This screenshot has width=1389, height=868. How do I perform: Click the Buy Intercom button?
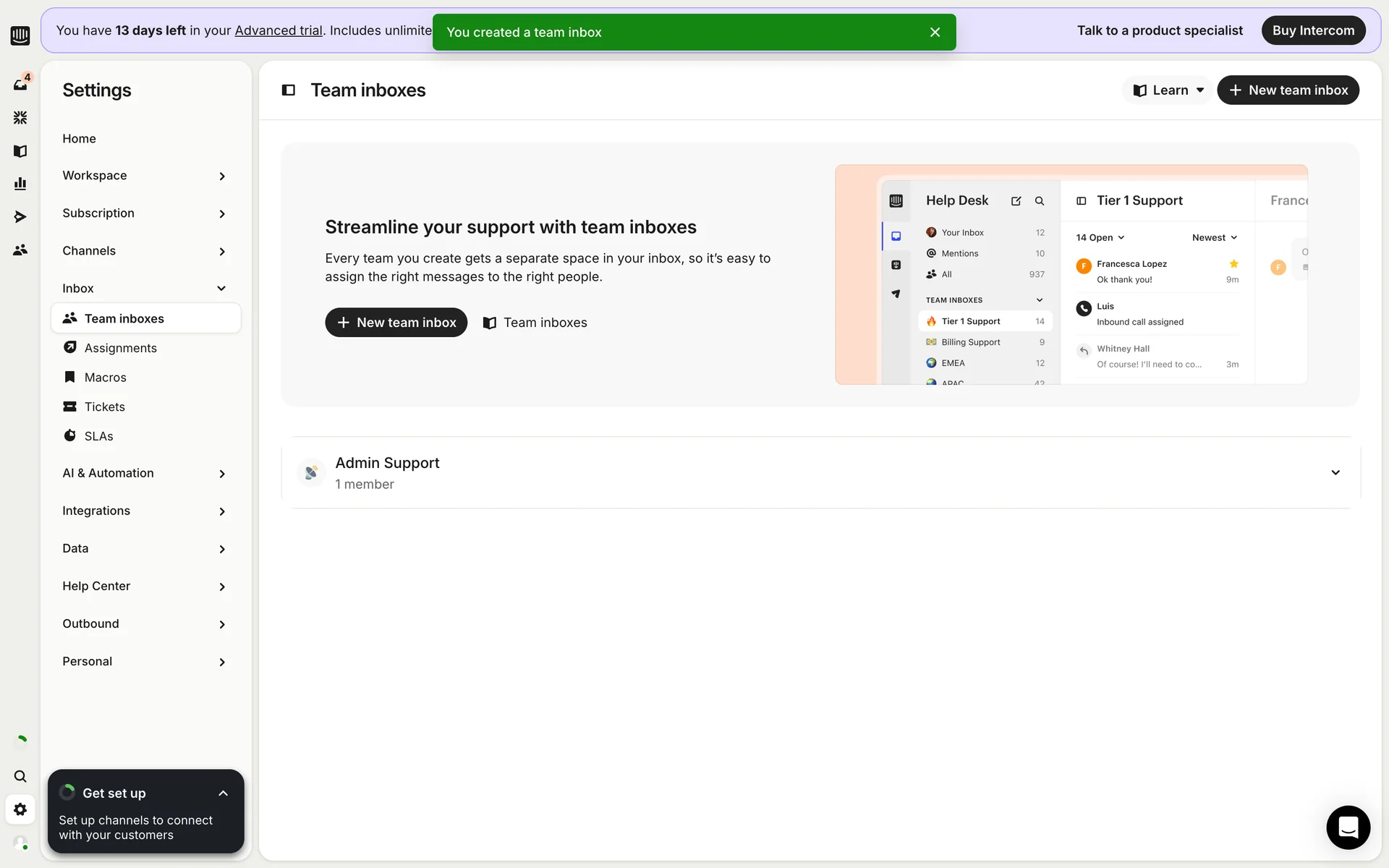click(1312, 30)
